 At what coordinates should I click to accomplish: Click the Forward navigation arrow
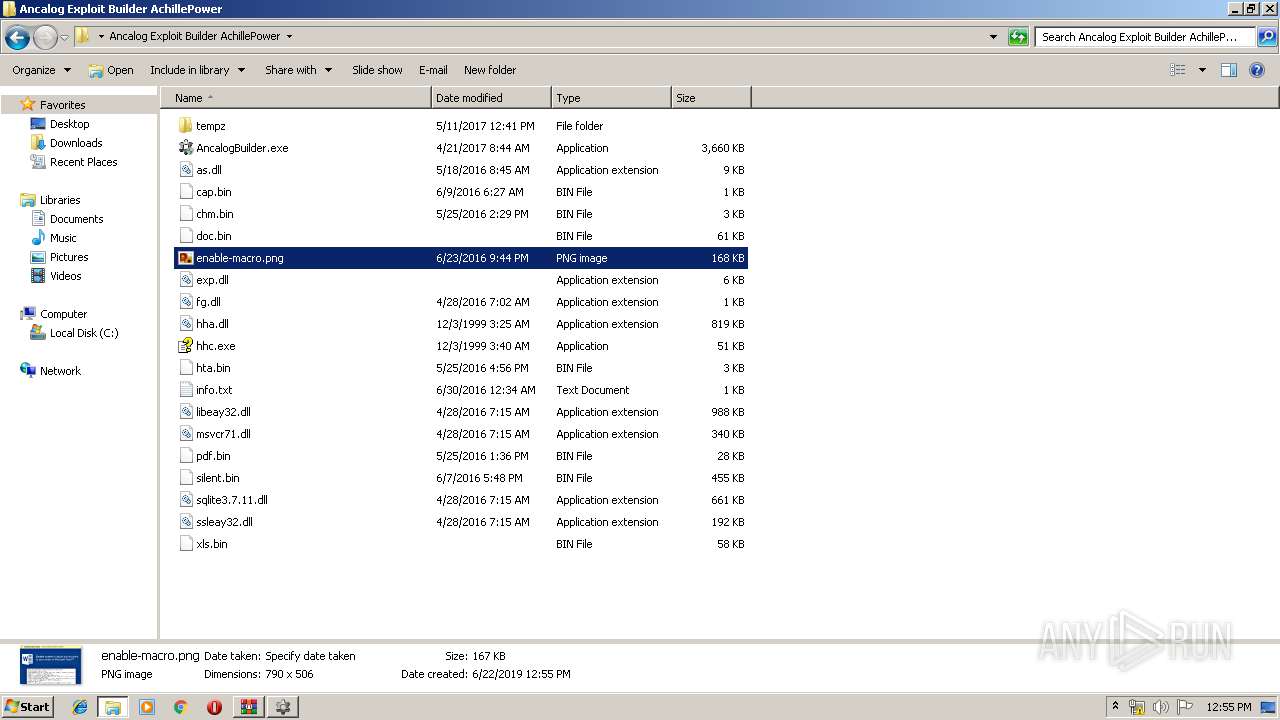coord(45,38)
